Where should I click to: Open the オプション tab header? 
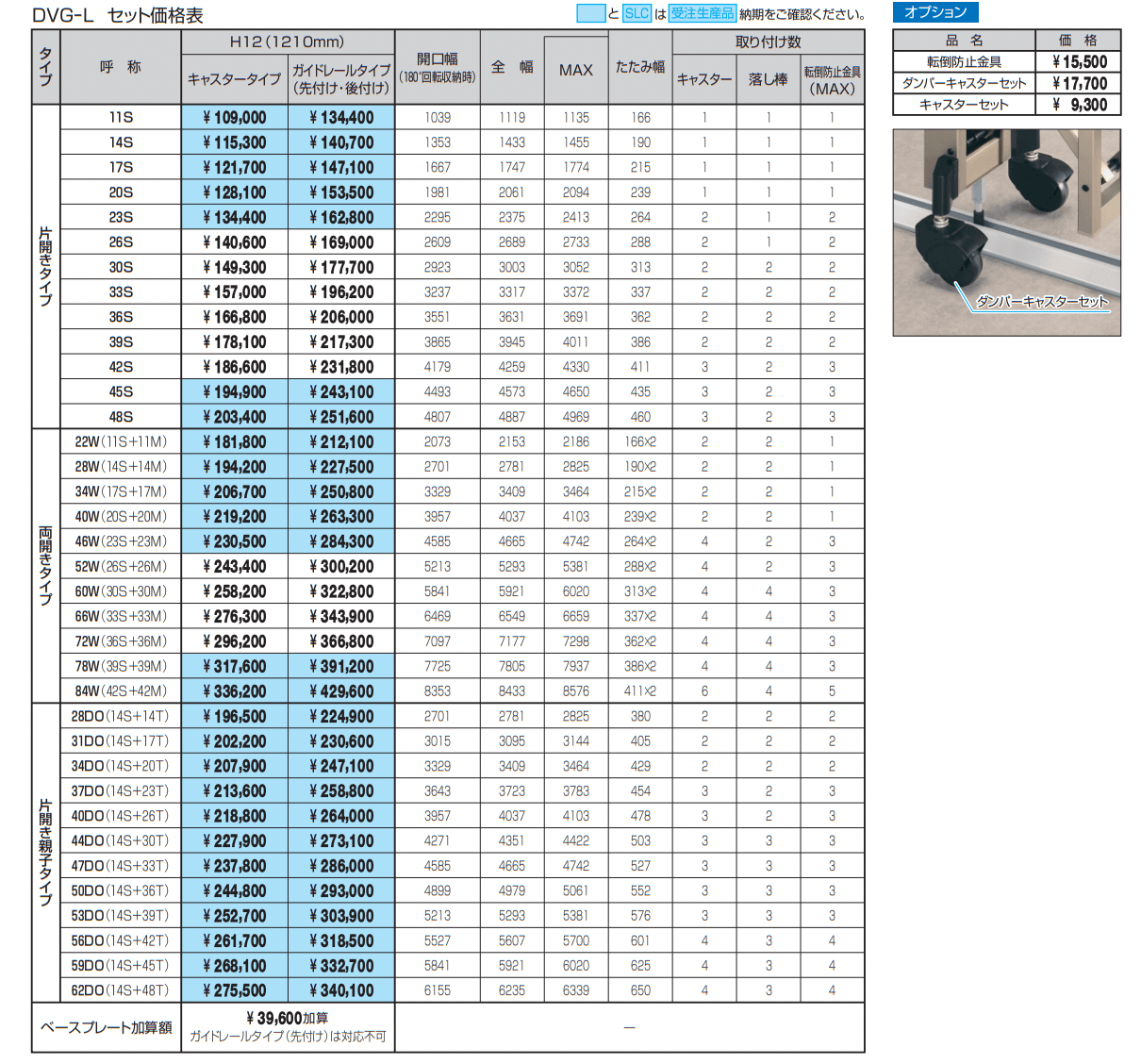tap(935, 12)
